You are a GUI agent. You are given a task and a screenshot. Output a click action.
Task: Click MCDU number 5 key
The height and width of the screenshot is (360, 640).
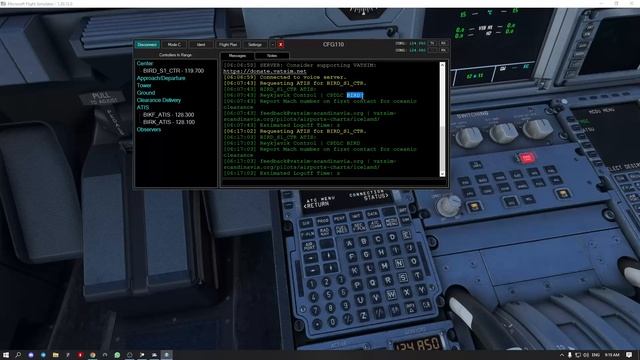[x=328, y=295]
